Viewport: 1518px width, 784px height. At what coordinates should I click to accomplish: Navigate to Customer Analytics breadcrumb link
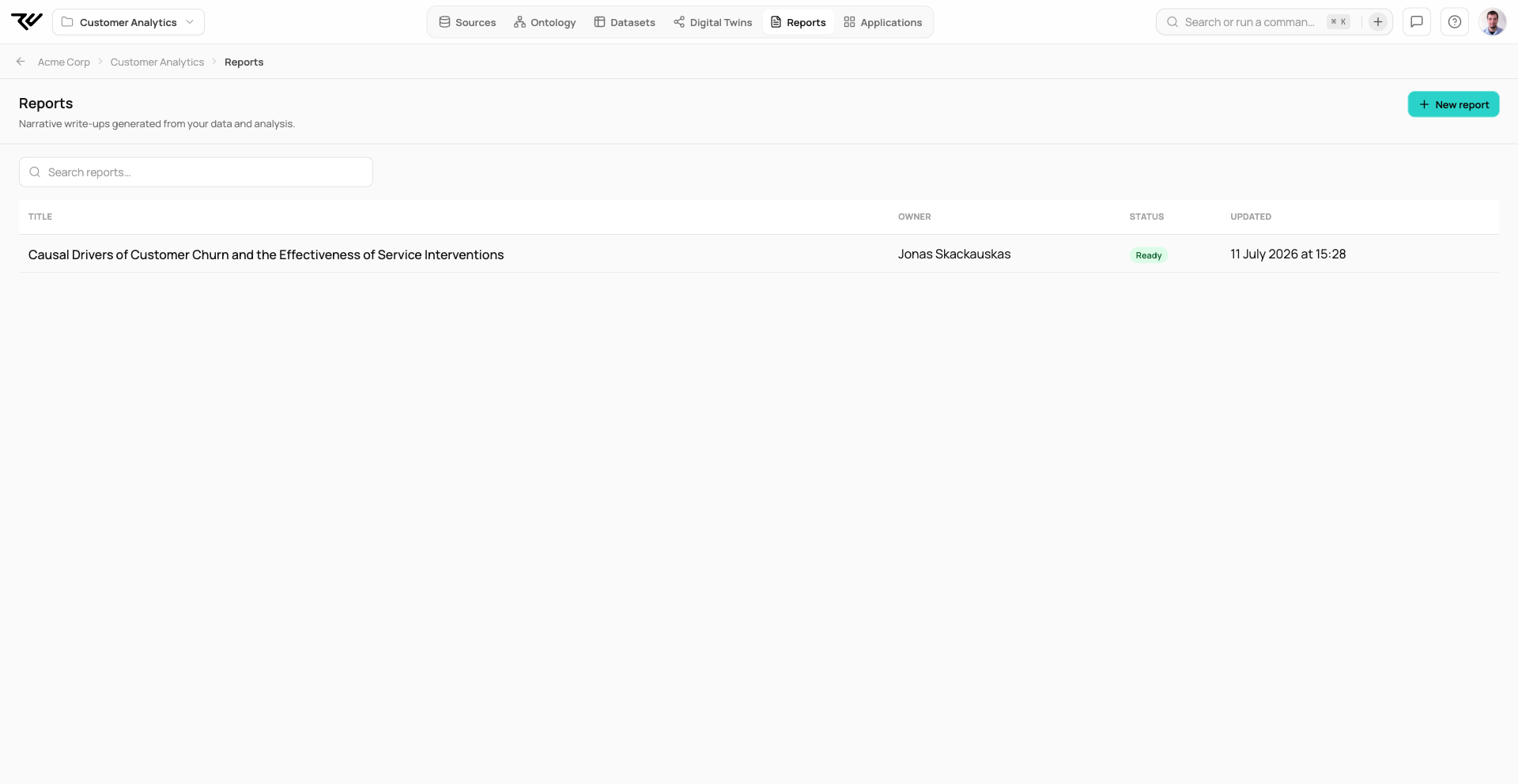click(x=157, y=62)
